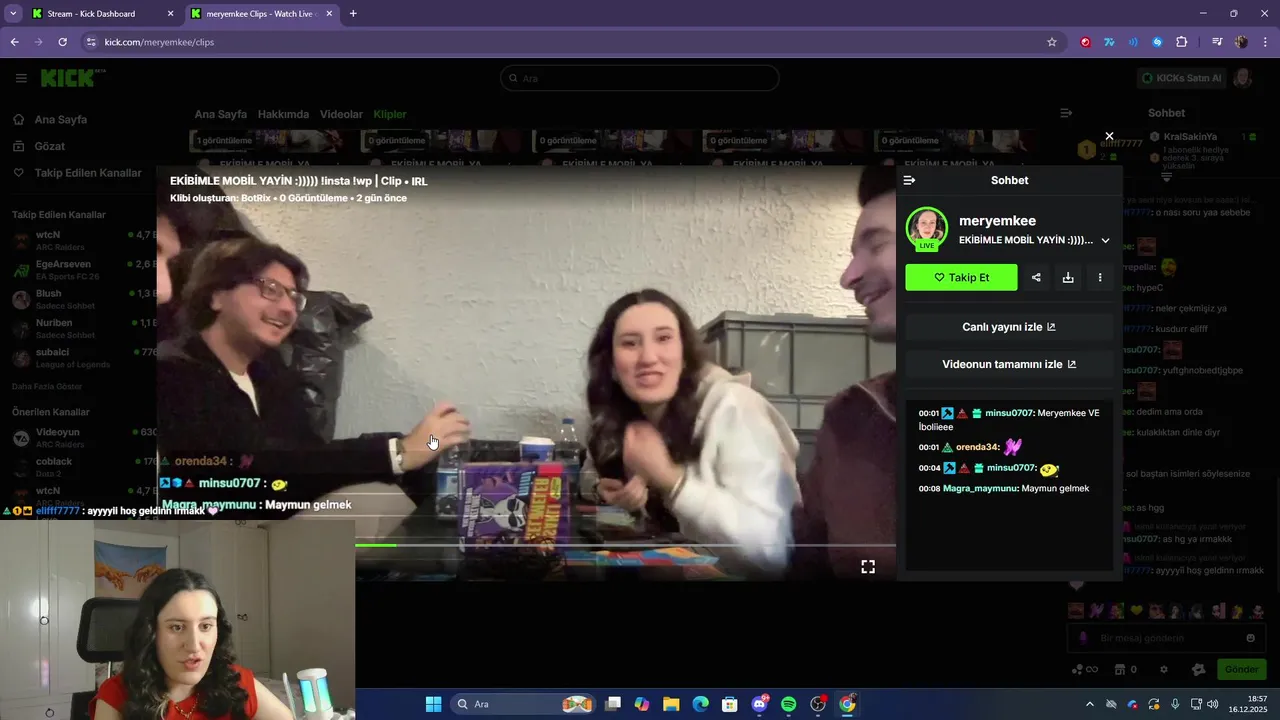Close the clip viewer overlay
This screenshot has height=720, width=1280.
[1109, 136]
